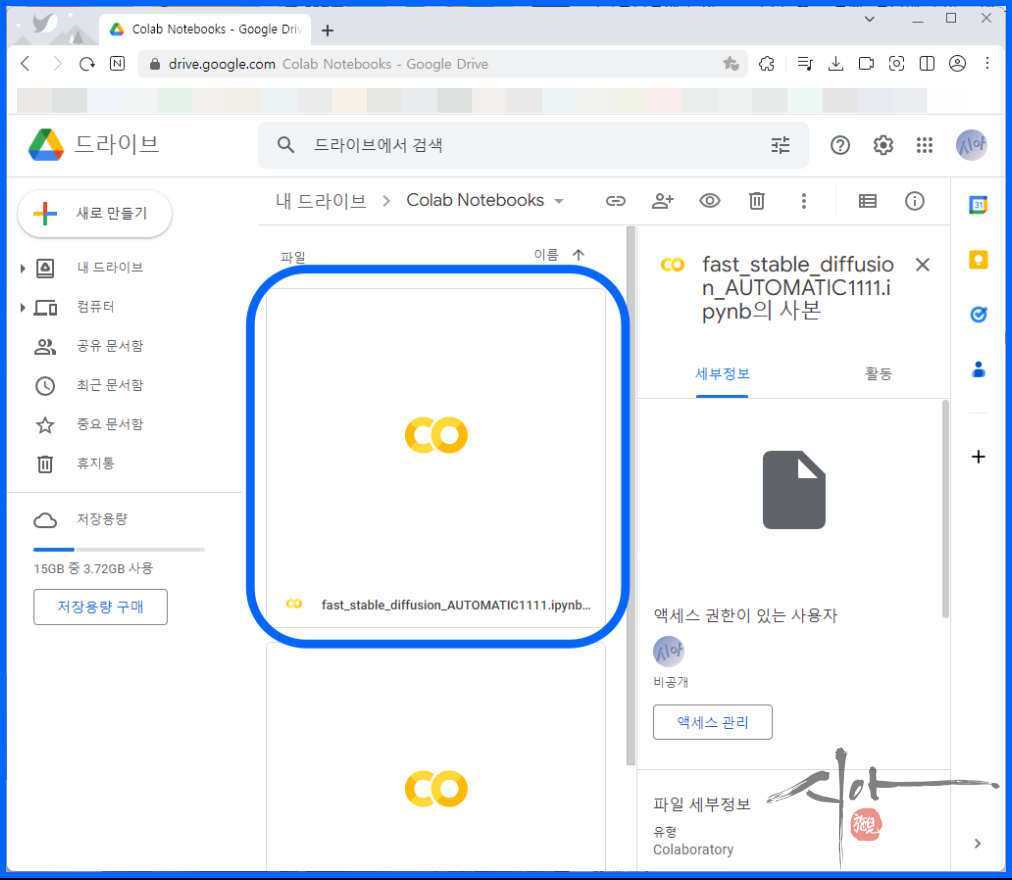Viewport: 1012px width, 880px height.
Task: Click the browser address bar
Action: click(443, 64)
